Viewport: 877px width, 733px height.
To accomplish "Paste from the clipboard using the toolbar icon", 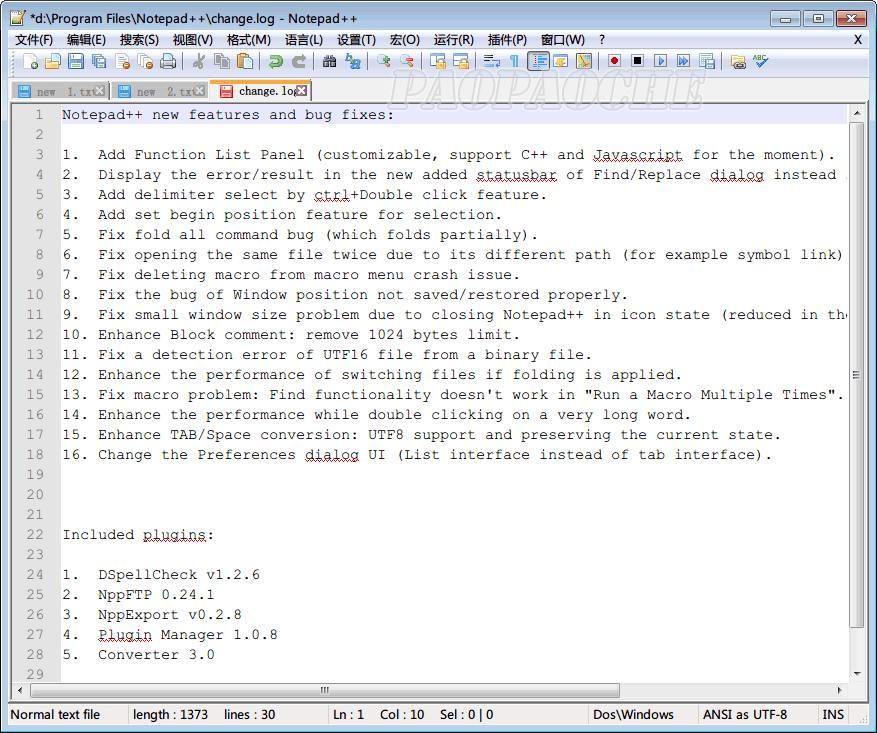I will click(x=244, y=61).
